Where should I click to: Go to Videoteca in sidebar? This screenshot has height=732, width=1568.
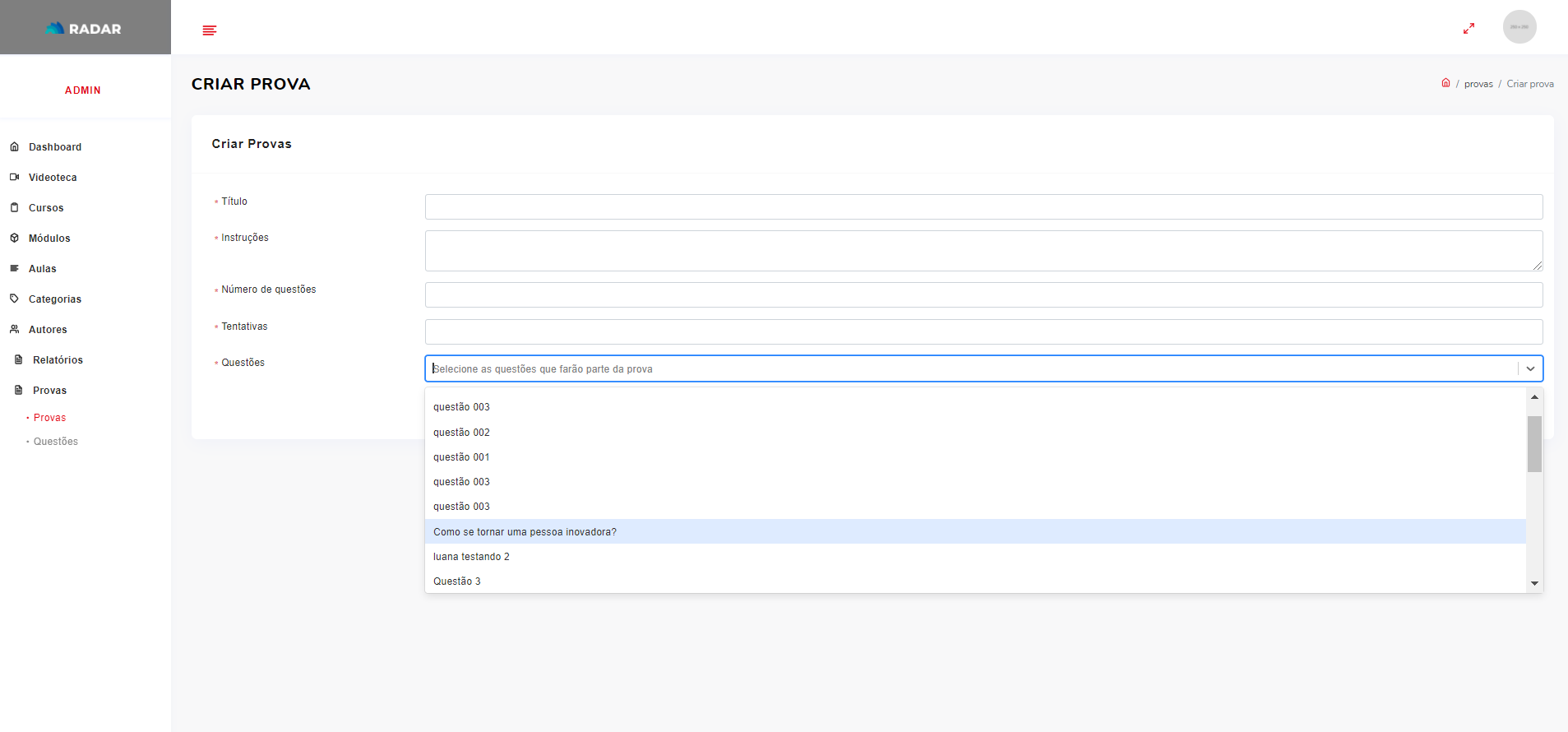point(53,178)
